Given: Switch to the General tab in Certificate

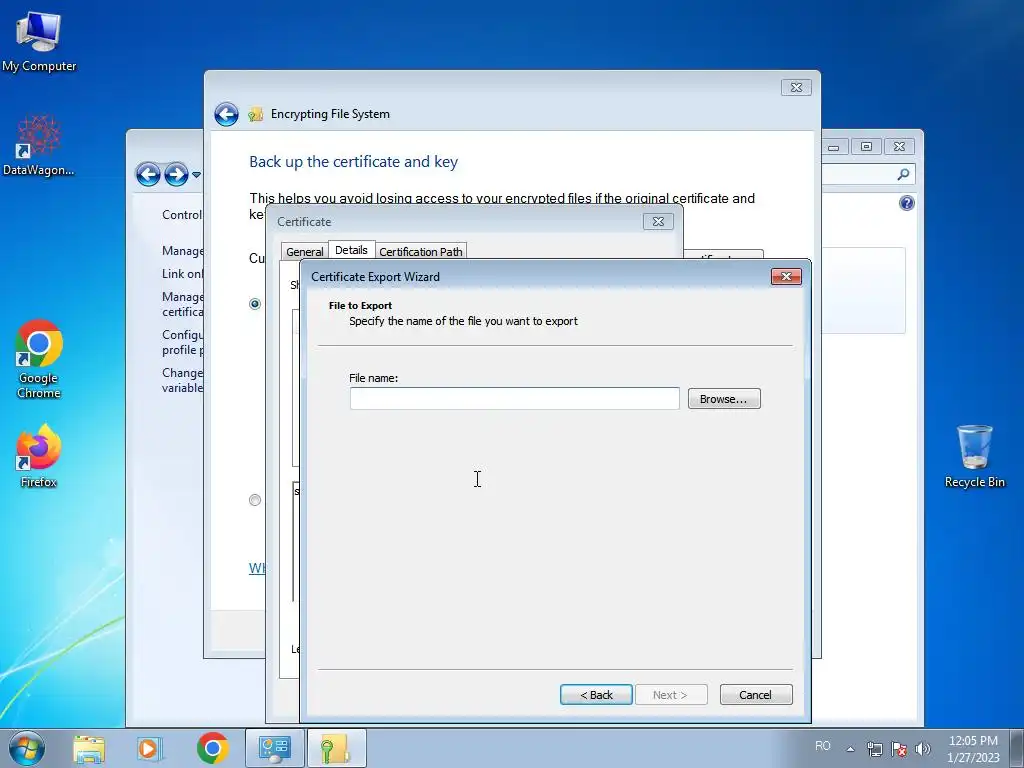Looking at the screenshot, I should (x=304, y=251).
